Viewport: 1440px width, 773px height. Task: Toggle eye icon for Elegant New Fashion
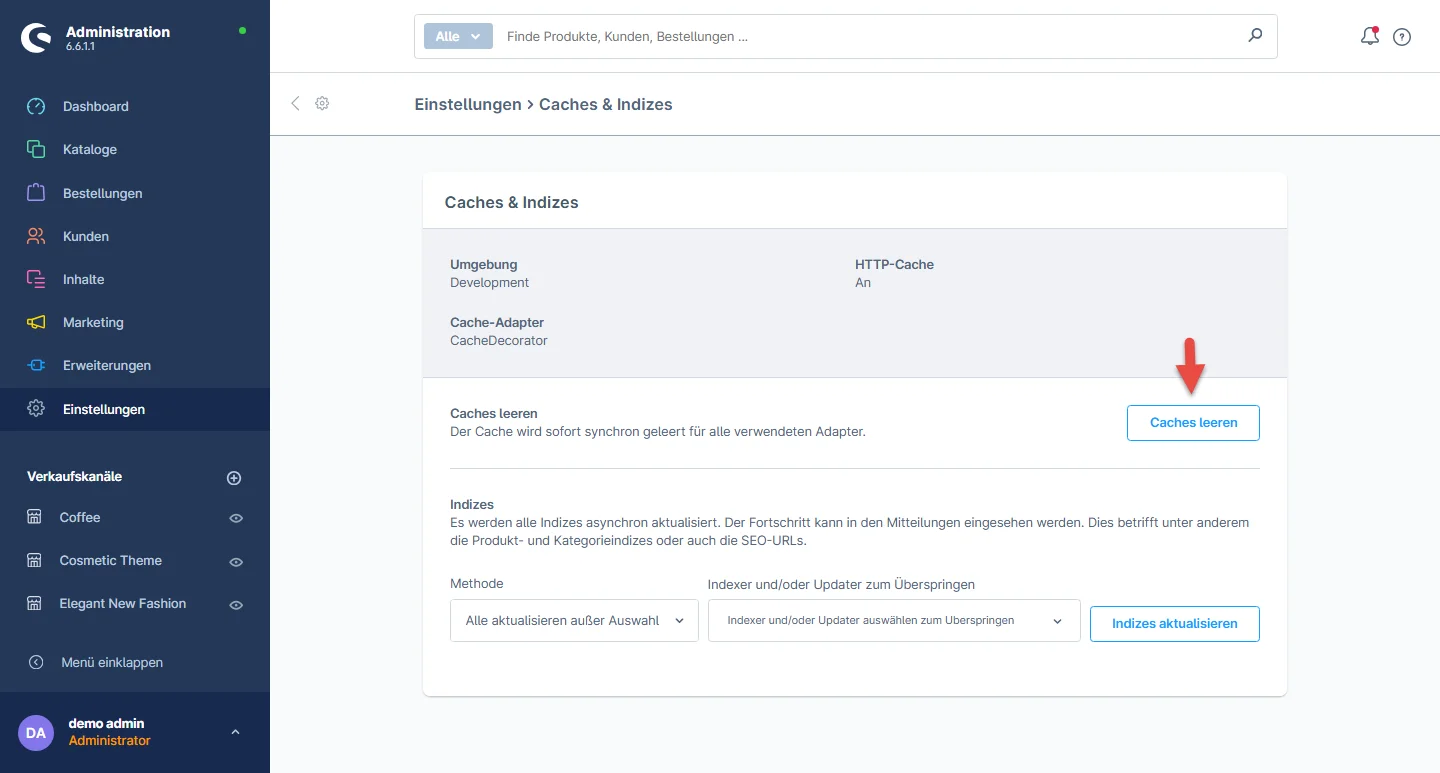(x=236, y=605)
